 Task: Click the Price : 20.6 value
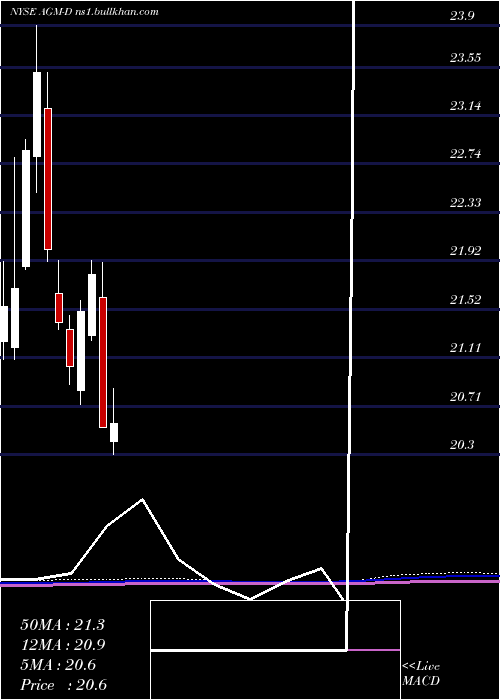pyautogui.click(x=63, y=685)
